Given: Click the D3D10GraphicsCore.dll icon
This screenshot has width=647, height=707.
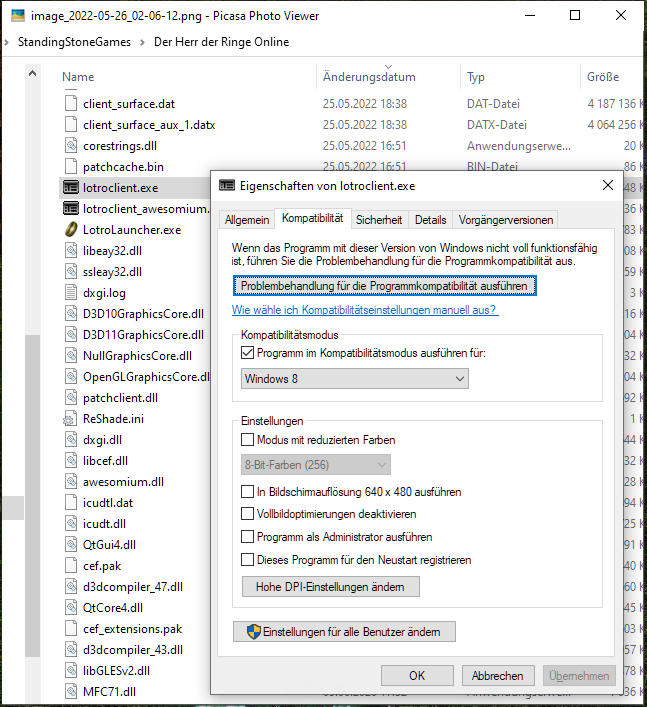Looking at the screenshot, I should coord(71,314).
